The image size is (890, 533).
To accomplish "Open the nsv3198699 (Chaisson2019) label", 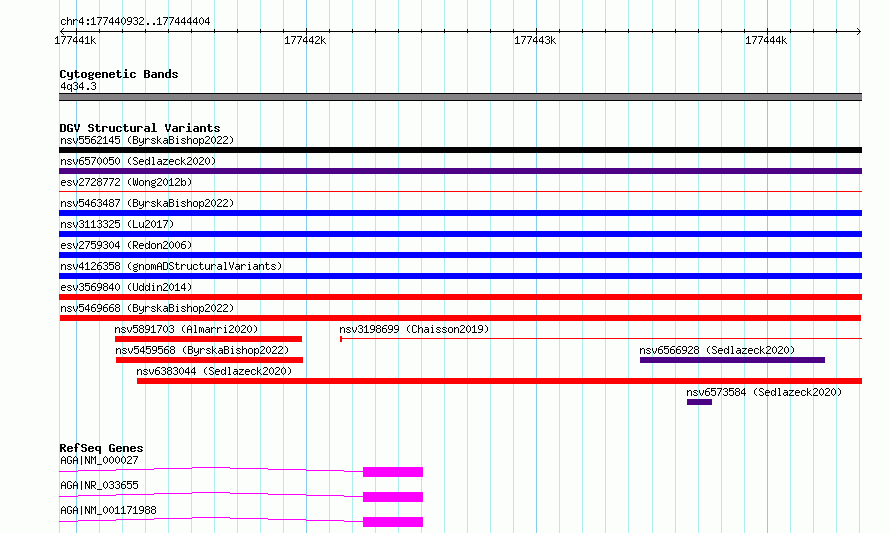I will [414, 329].
